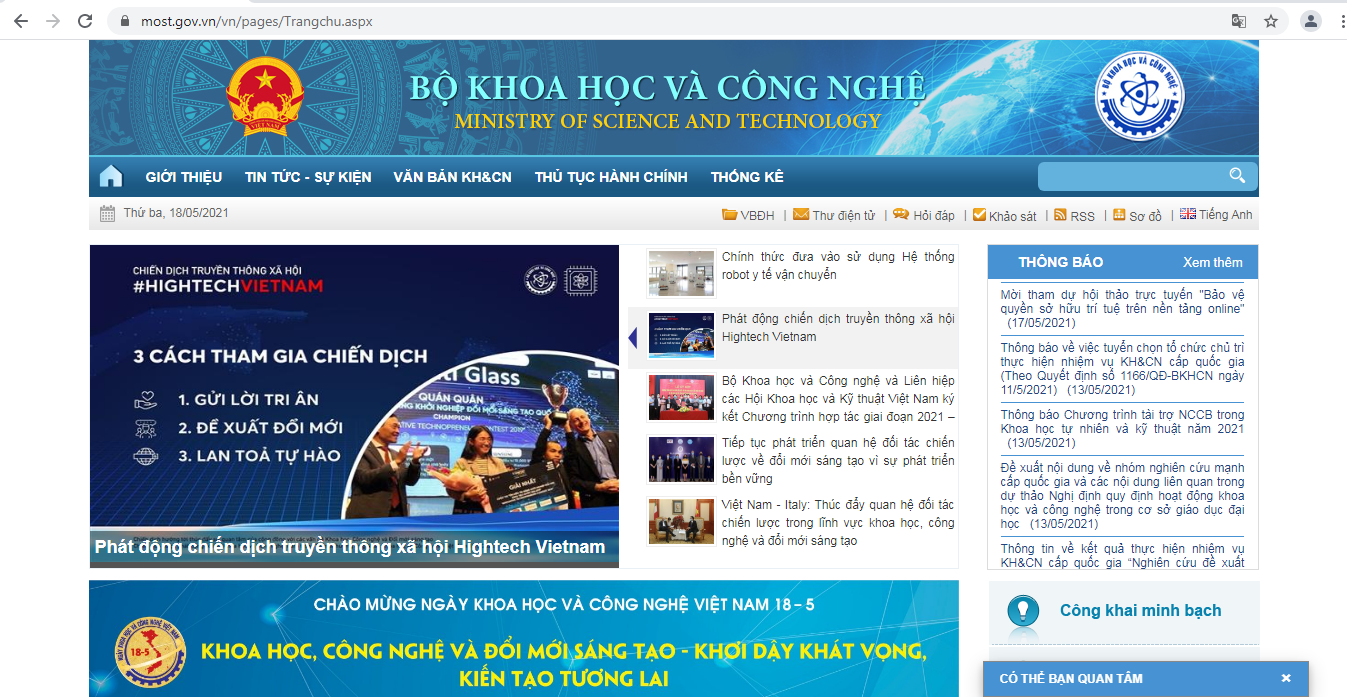The width and height of the screenshot is (1347, 697).
Task: Go to the homepage via the house icon
Action: pyautogui.click(x=111, y=177)
